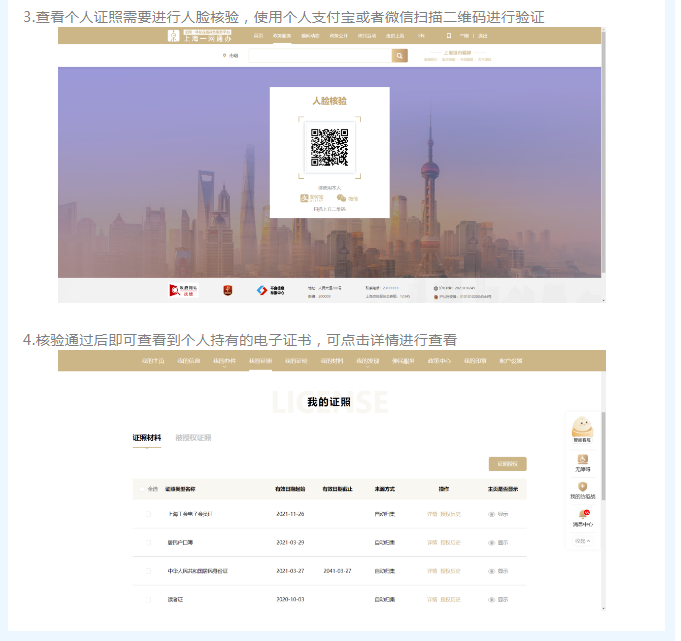Open the shield icon in right sidebar
681x641 pixels.
click(x=582, y=487)
